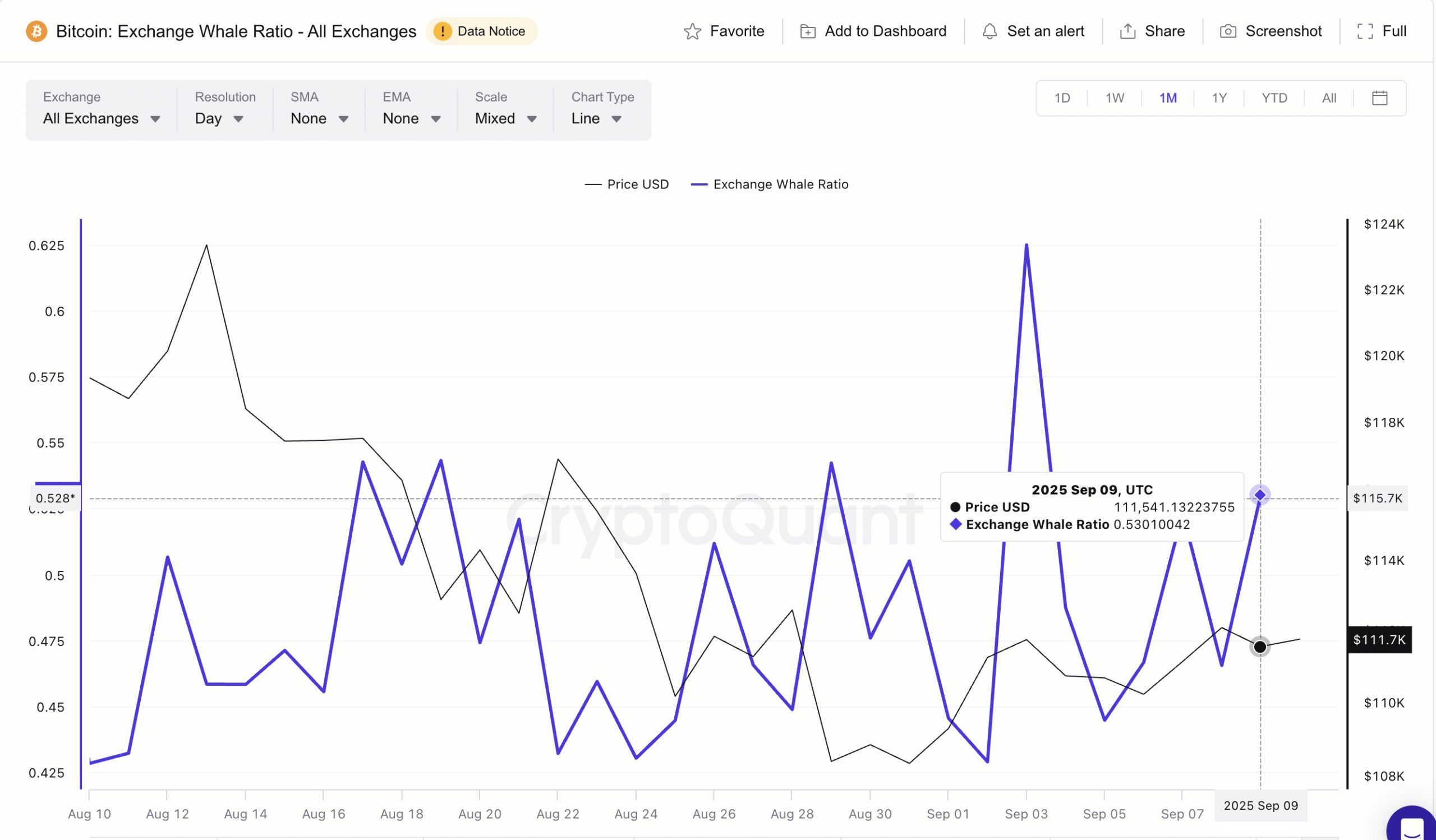This screenshot has width=1436, height=840.
Task: Select the YTD time range tab
Action: click(x=1274, y=98)
